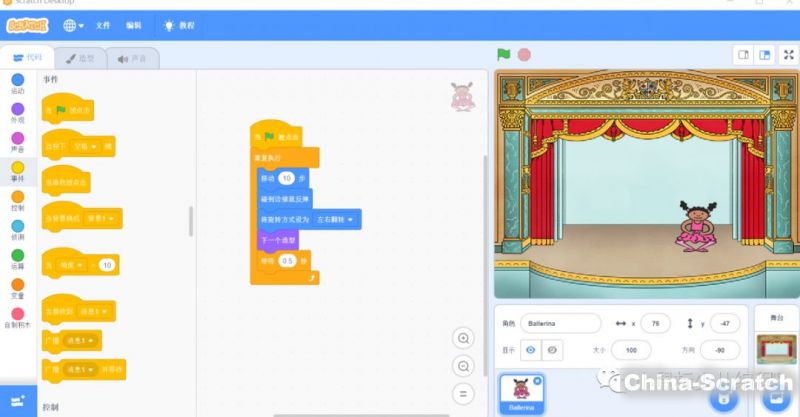Click the sprite name field showing Ballerina
This screenshot has width=800, height=417.
click(x=560, y=323)
